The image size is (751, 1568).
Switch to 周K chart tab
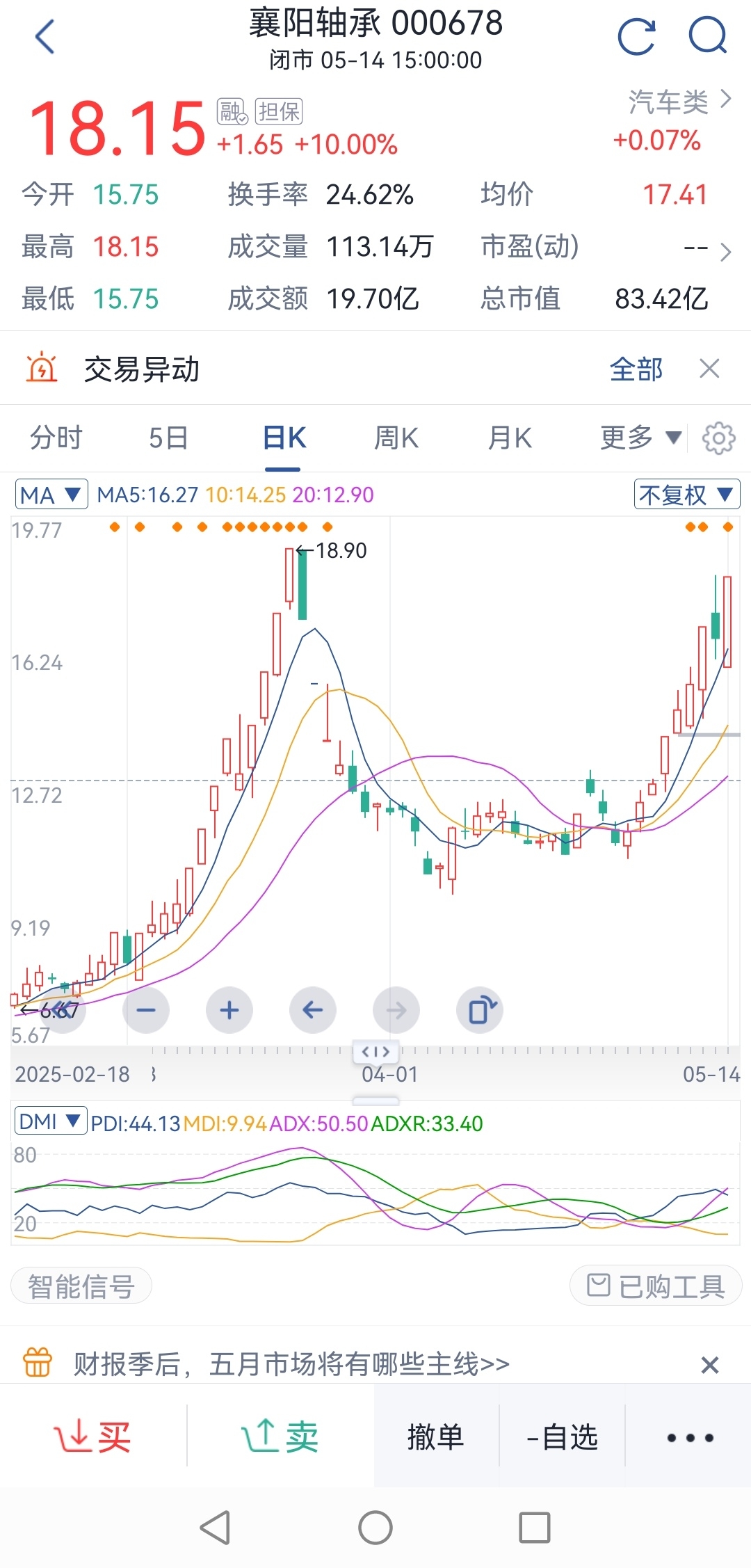click(x=396, y=438)
